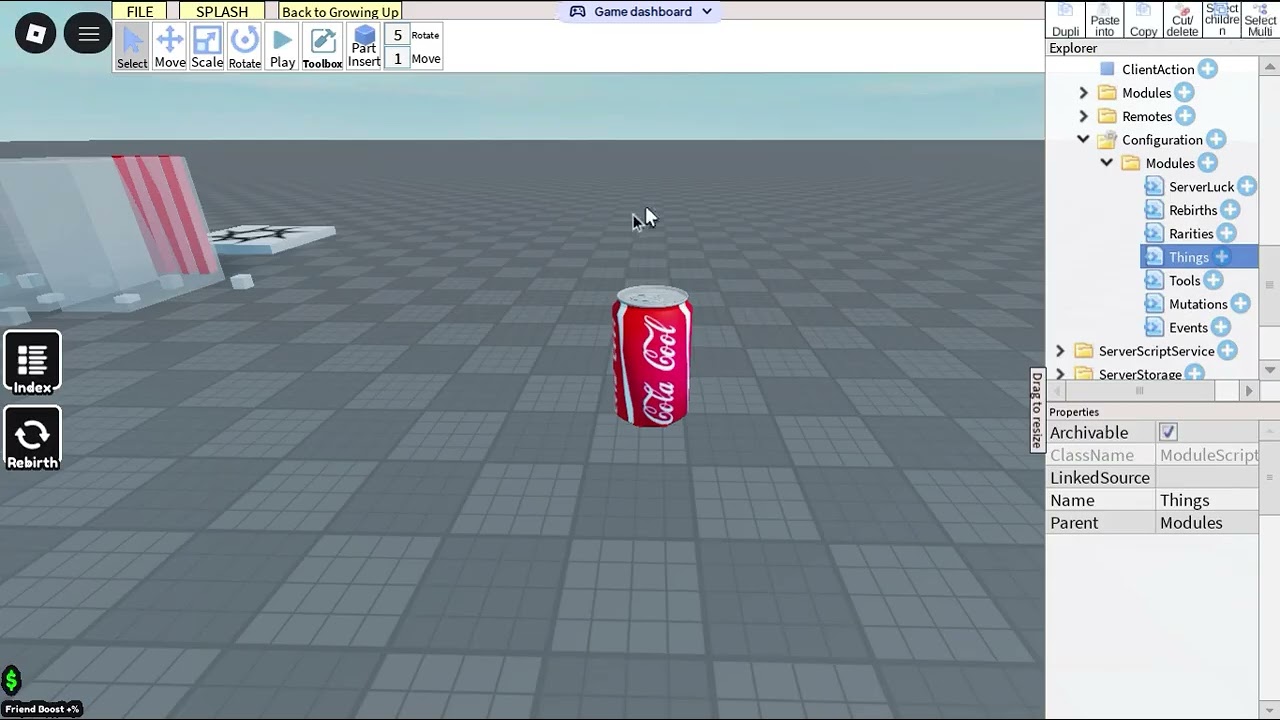1280x720 pixels.
Task: Click the Cola can in the viewport
Action: (652, 356)
